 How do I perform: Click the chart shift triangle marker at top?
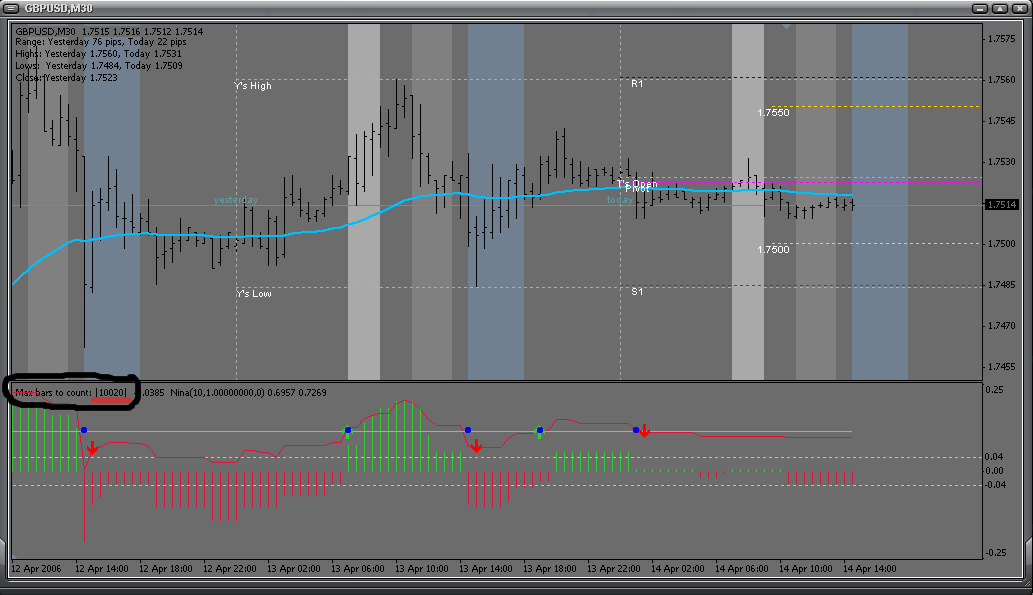pyautogui.click(x=787, y=27)
